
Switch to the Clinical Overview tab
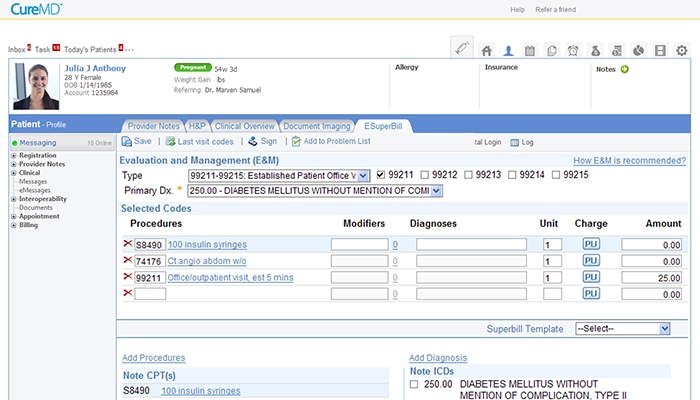click(x=243, y=126)
